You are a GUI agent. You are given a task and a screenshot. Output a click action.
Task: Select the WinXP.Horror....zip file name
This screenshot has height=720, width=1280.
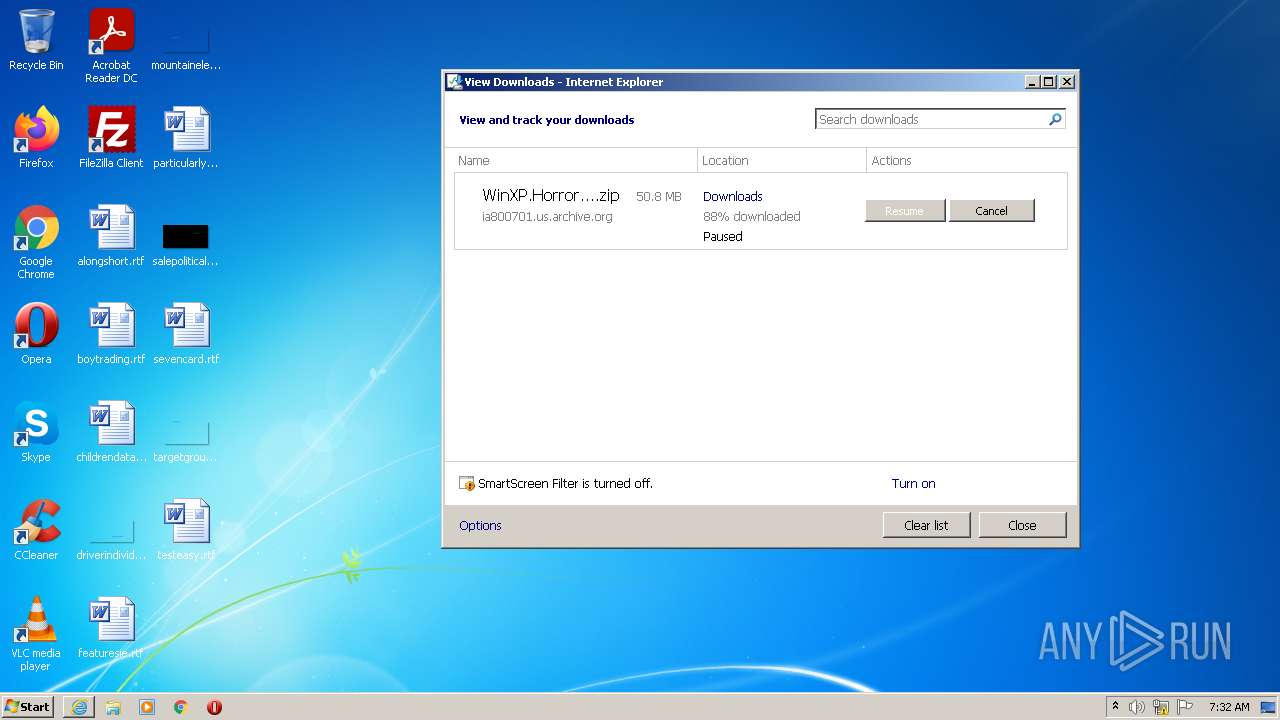point(551,196)
